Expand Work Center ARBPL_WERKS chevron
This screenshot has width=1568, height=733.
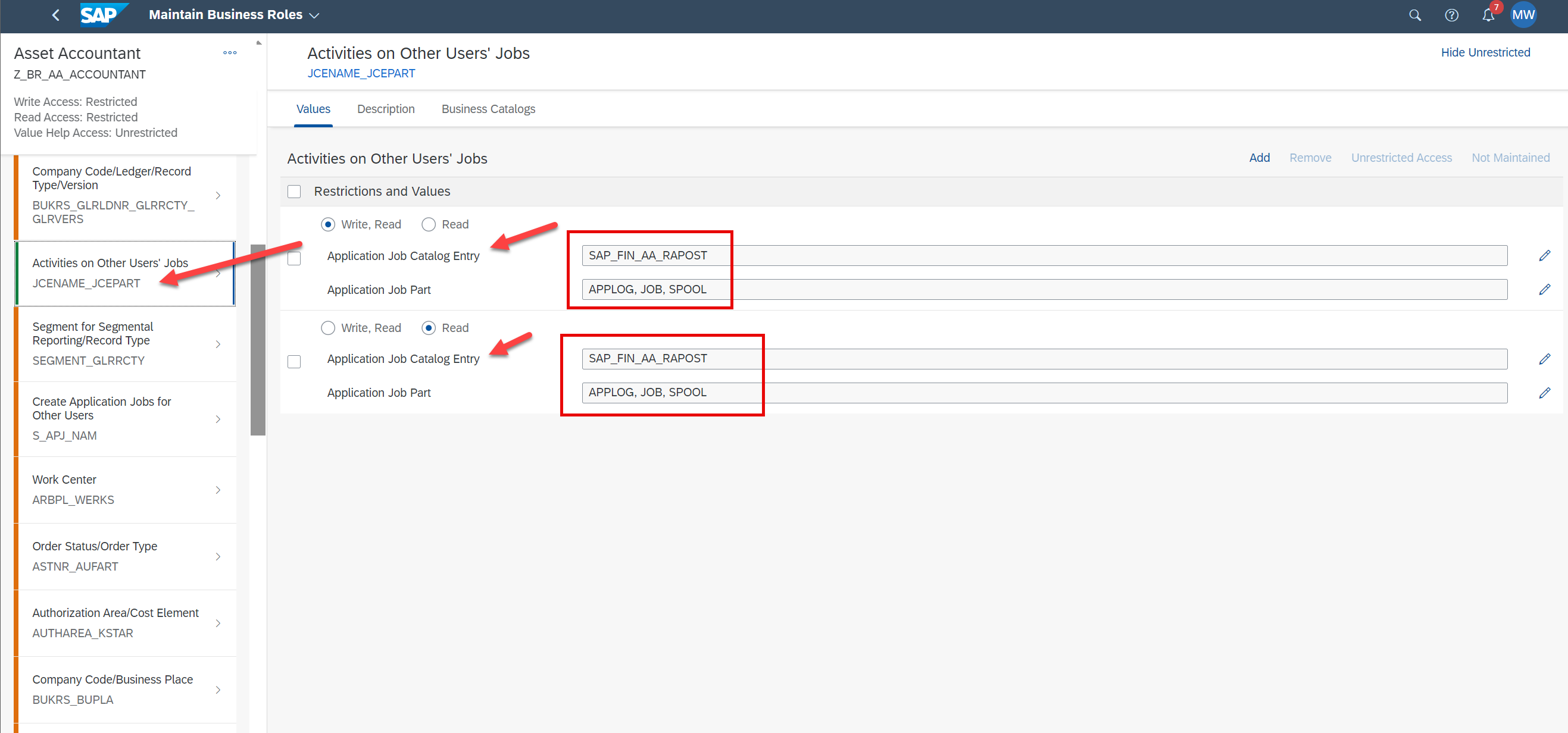[218, 490]
